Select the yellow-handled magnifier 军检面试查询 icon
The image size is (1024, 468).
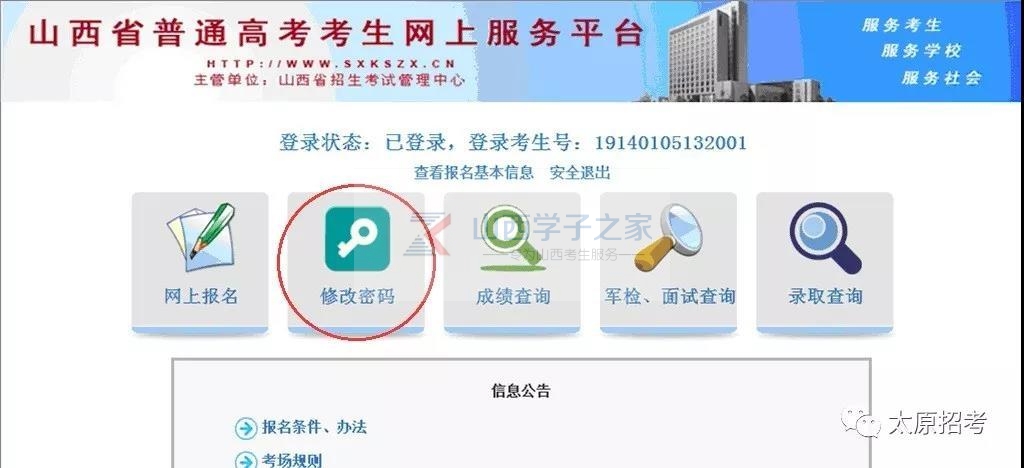click(x=668, y=238)
